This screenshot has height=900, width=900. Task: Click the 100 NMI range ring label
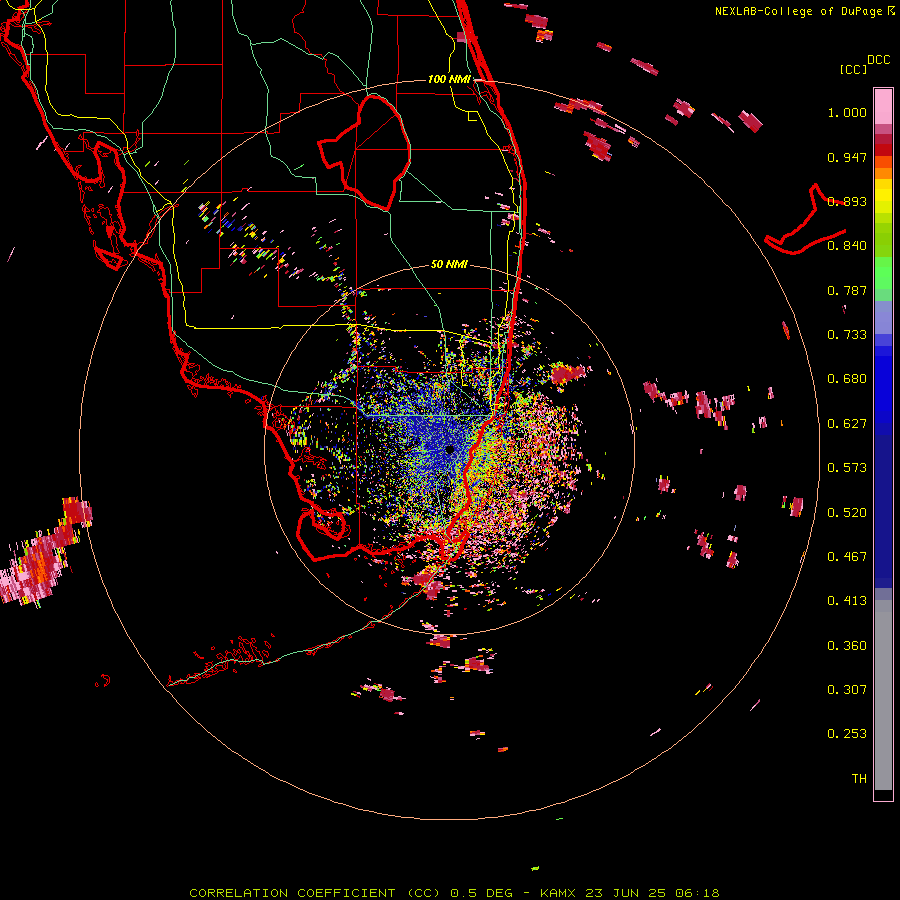[449, 79]
